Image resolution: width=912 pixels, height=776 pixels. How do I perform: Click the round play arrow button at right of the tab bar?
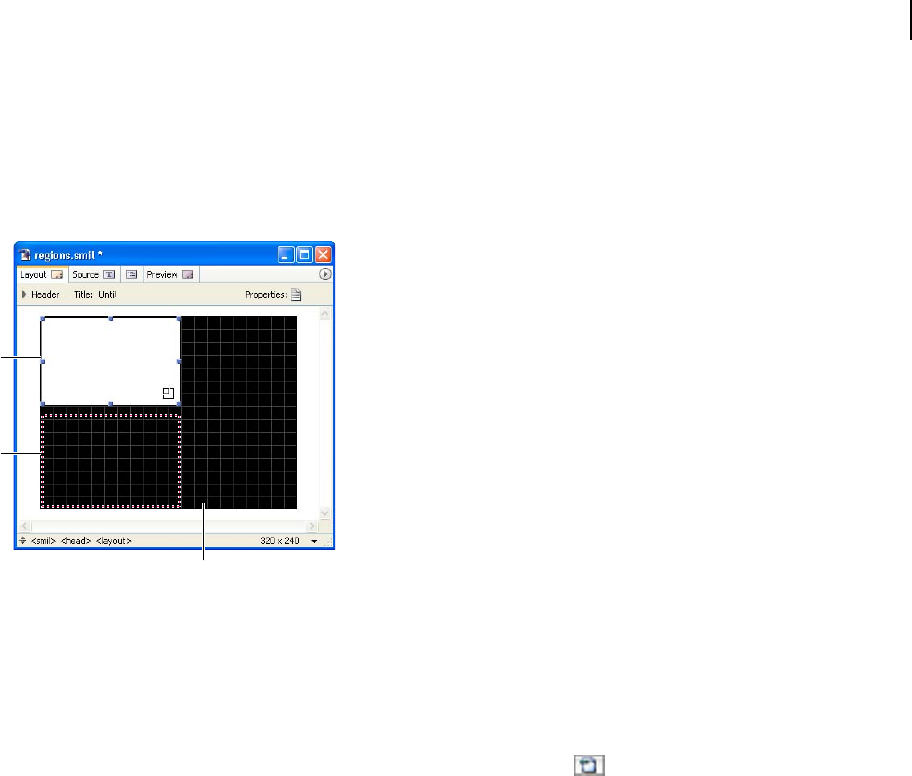(x=325, y=274)
